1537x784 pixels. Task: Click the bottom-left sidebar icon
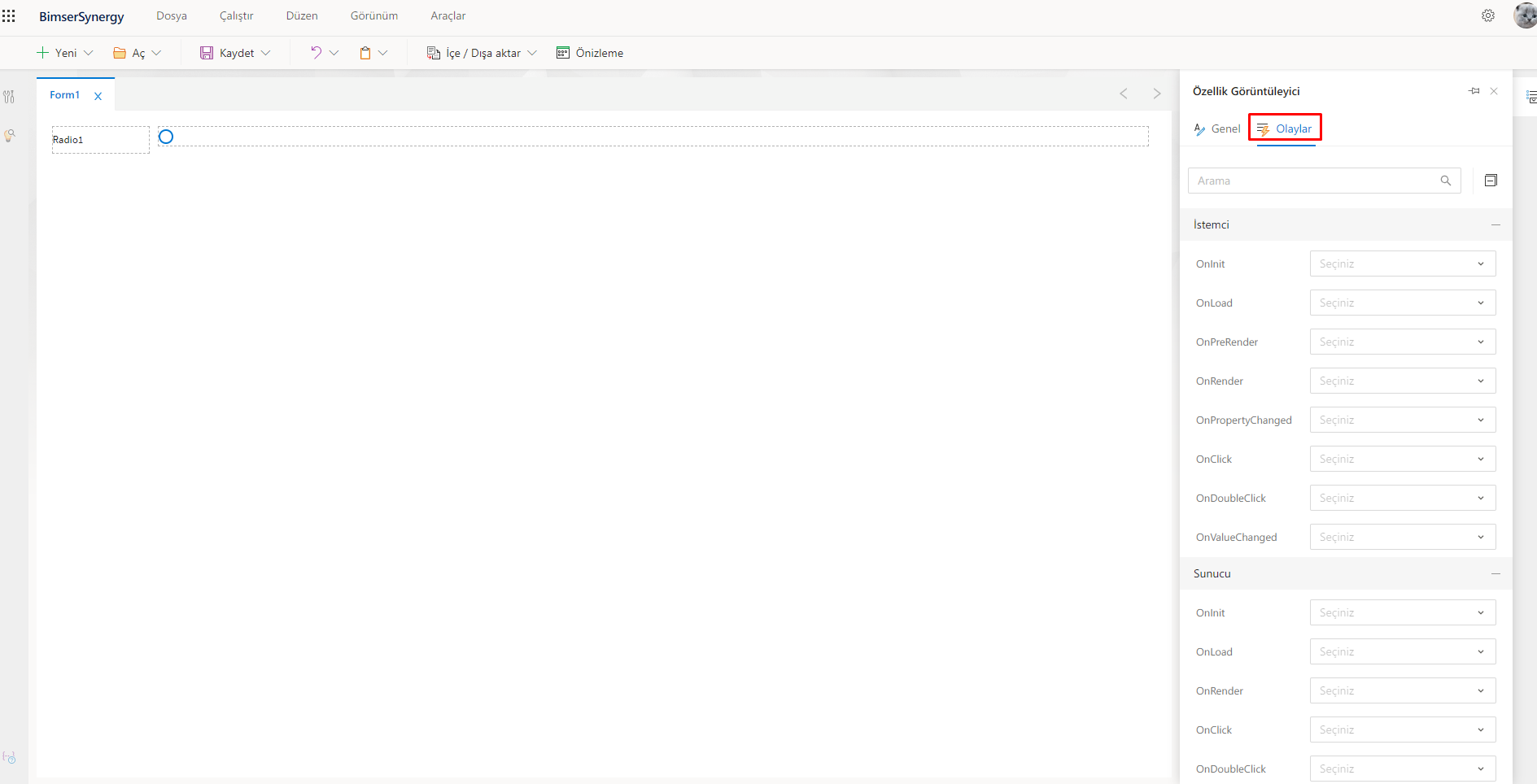9,757
